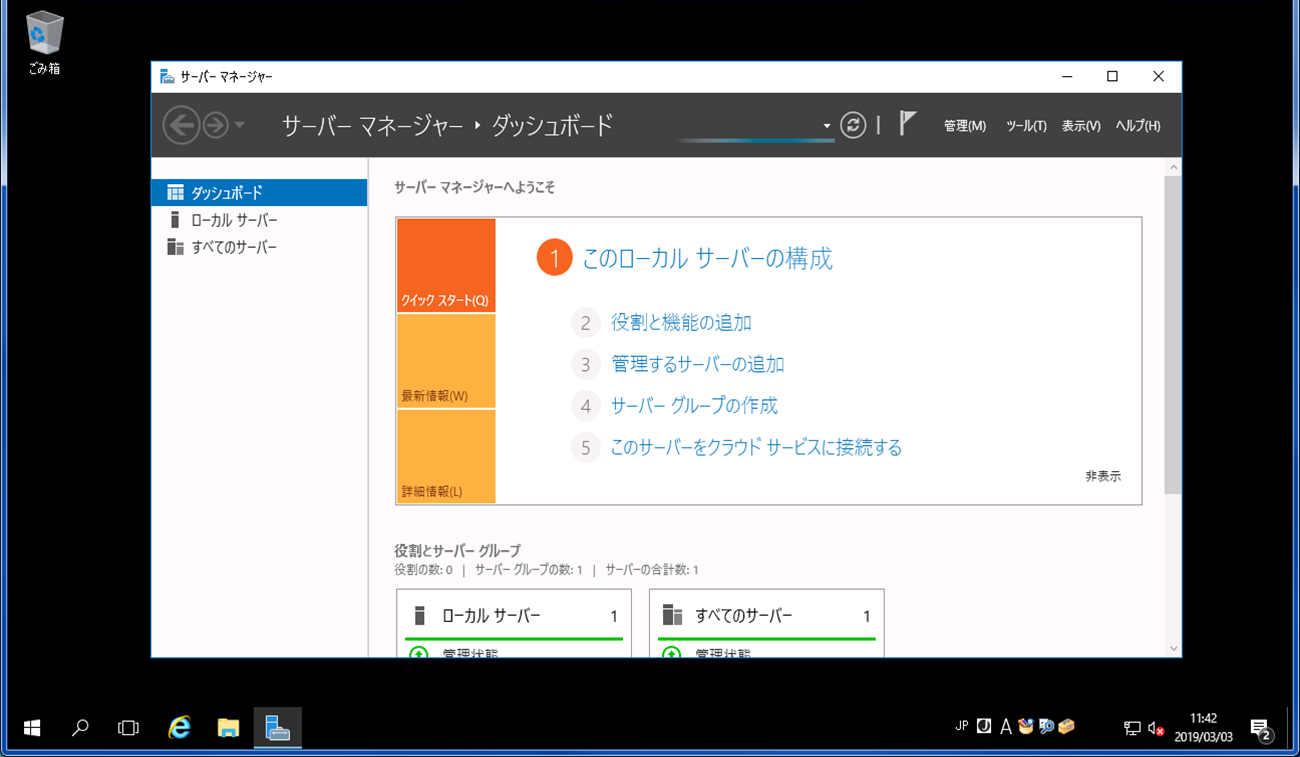Open the network status tray icon
Image resolution: width=1300 pixels, height=757 pixels.
tap(1131, 727)
